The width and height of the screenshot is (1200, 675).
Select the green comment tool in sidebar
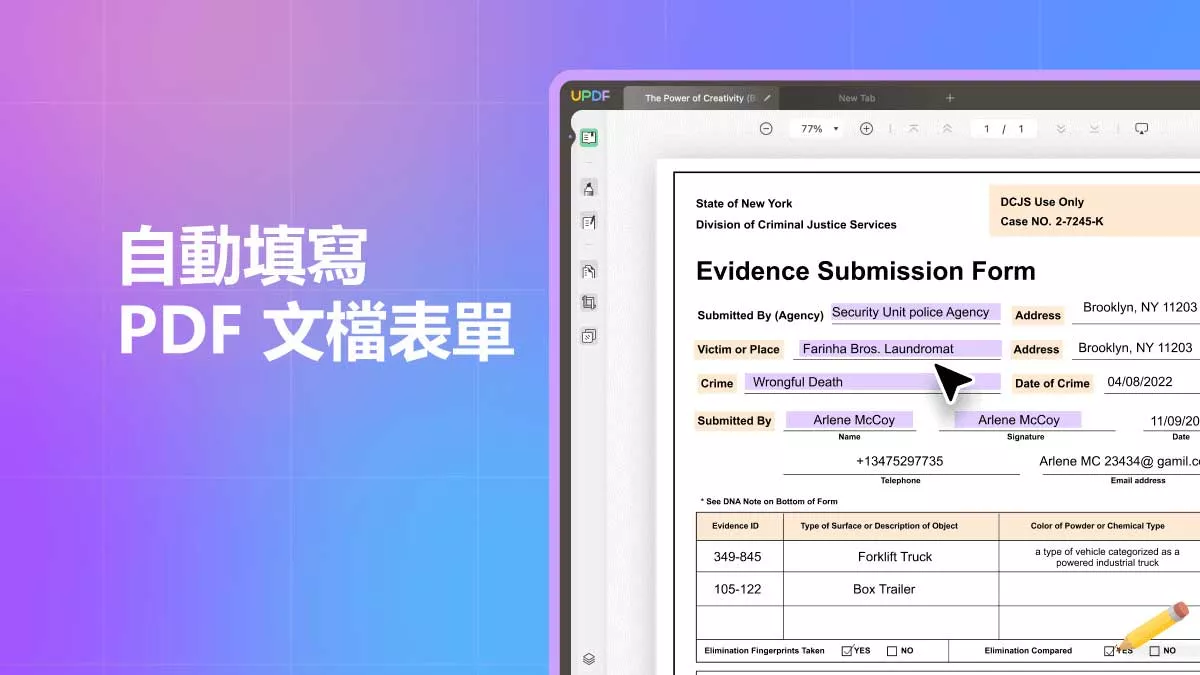(589, 137)
